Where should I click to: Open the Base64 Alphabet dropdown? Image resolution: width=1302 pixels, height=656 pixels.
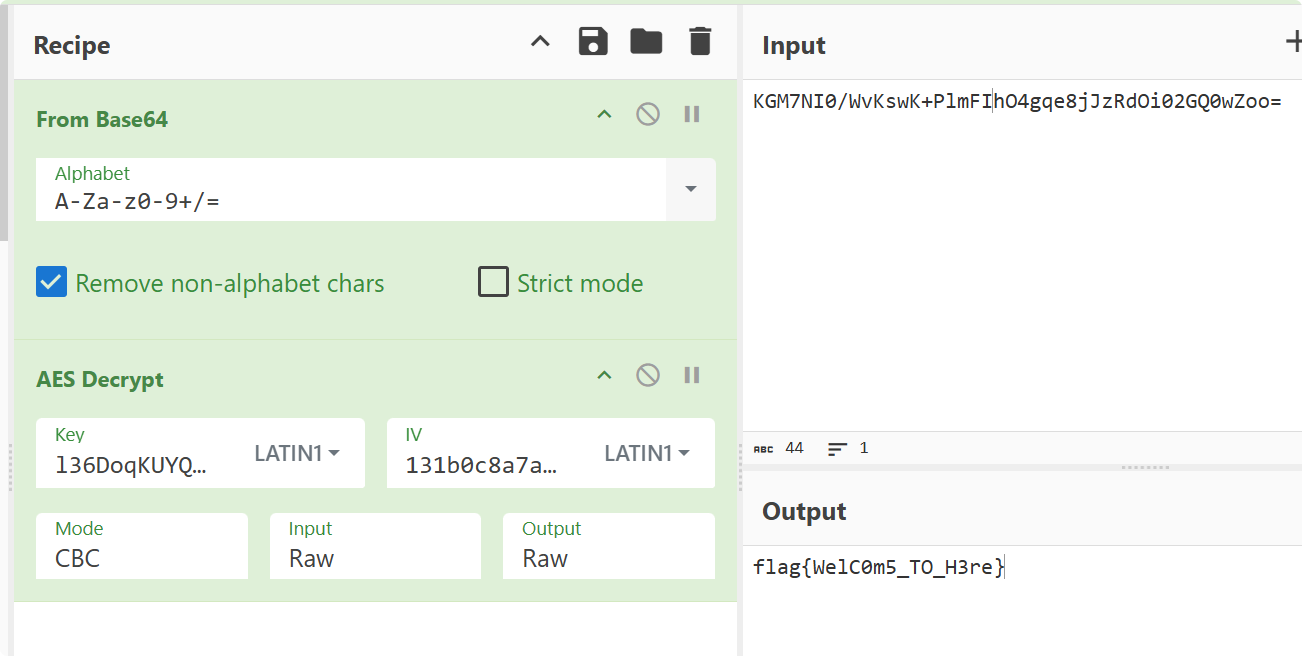pos(690,189)
